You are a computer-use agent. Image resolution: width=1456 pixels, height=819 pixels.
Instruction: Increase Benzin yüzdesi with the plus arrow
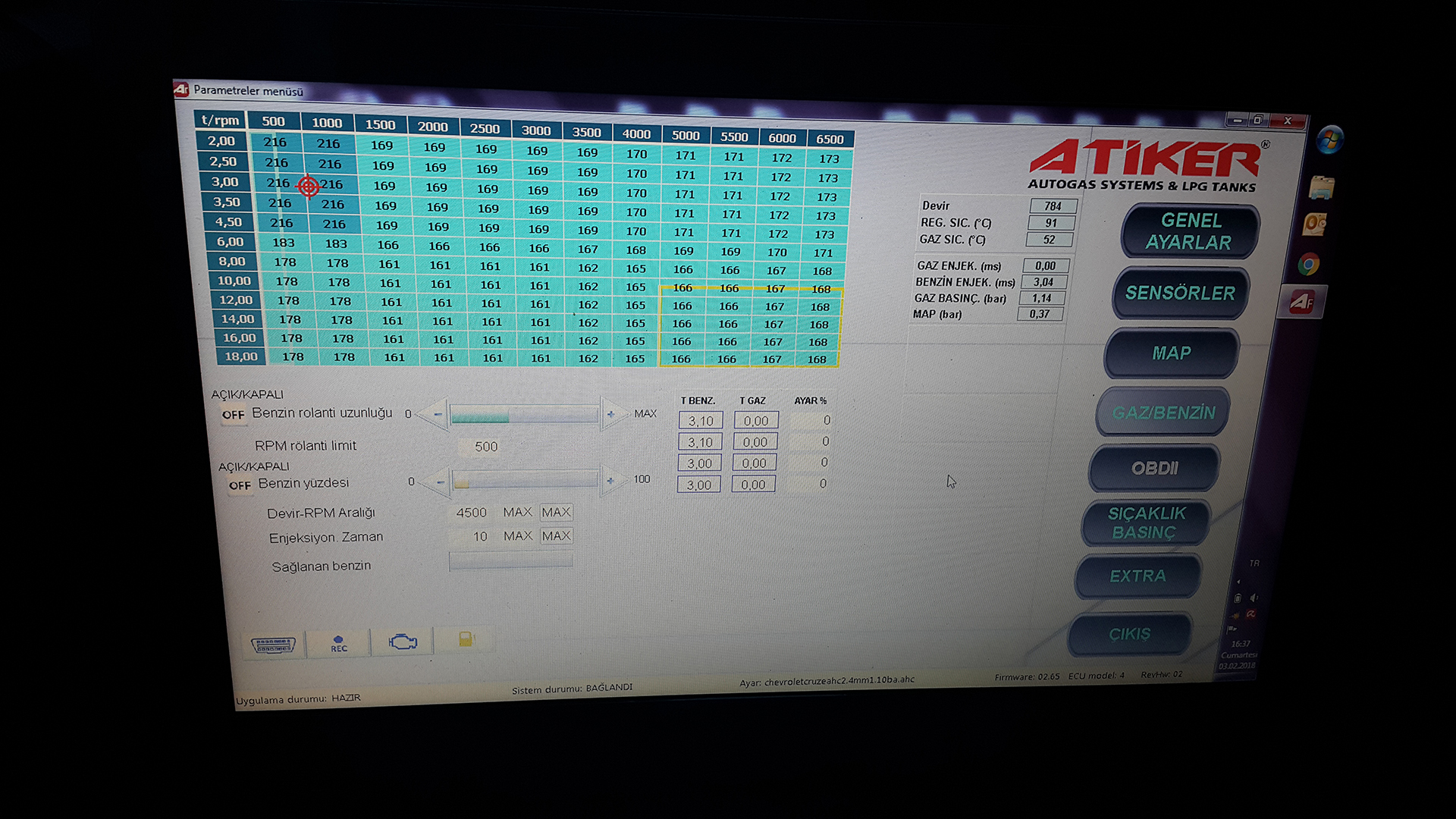click(612, 480)
